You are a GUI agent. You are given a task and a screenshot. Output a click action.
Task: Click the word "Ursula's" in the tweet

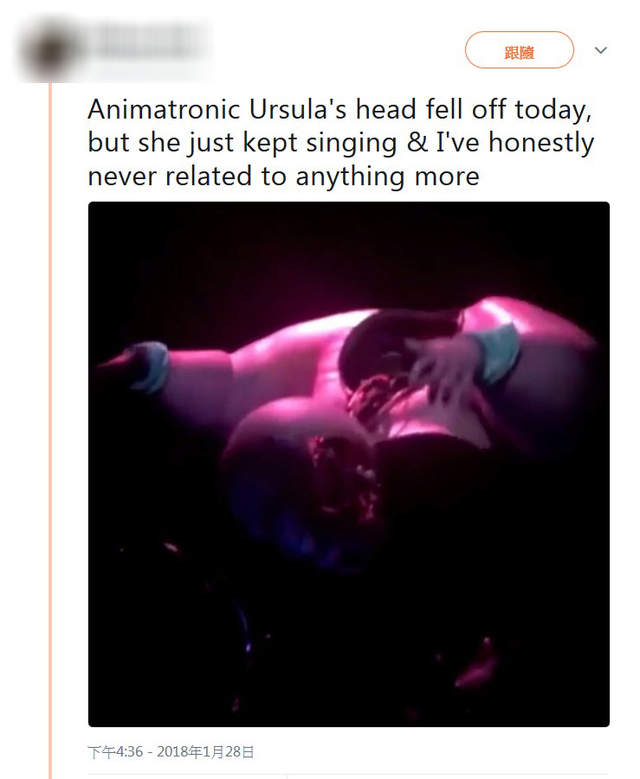click(297, 109)
